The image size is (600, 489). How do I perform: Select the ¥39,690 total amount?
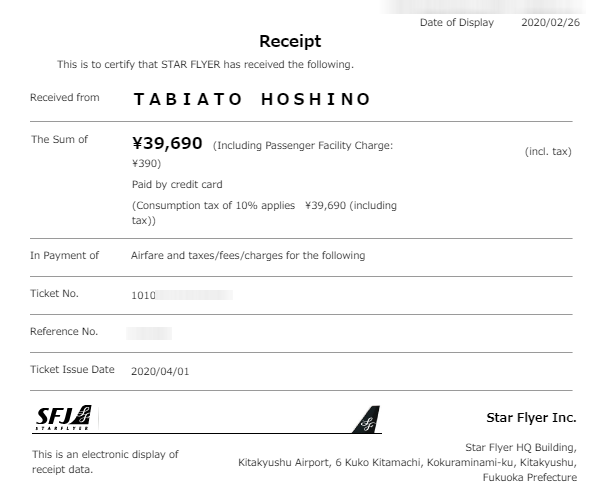tap(167, 144)
